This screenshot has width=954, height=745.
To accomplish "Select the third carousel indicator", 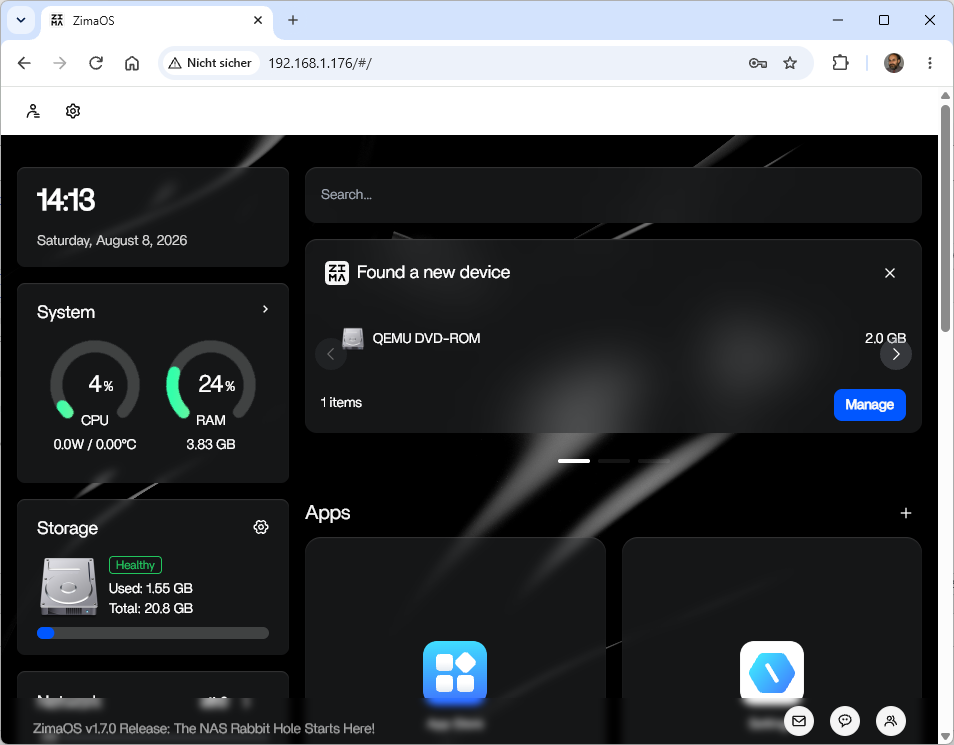I will pos(654,461).
